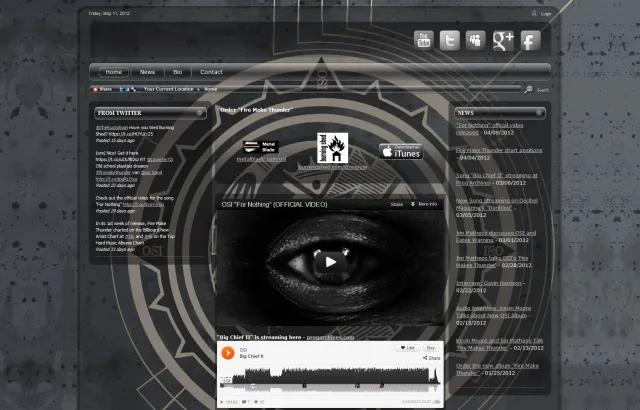This screenshot has height=410, width=640.
Task: Click the SoundCloud Like button
Action: [x=407, y=348]
